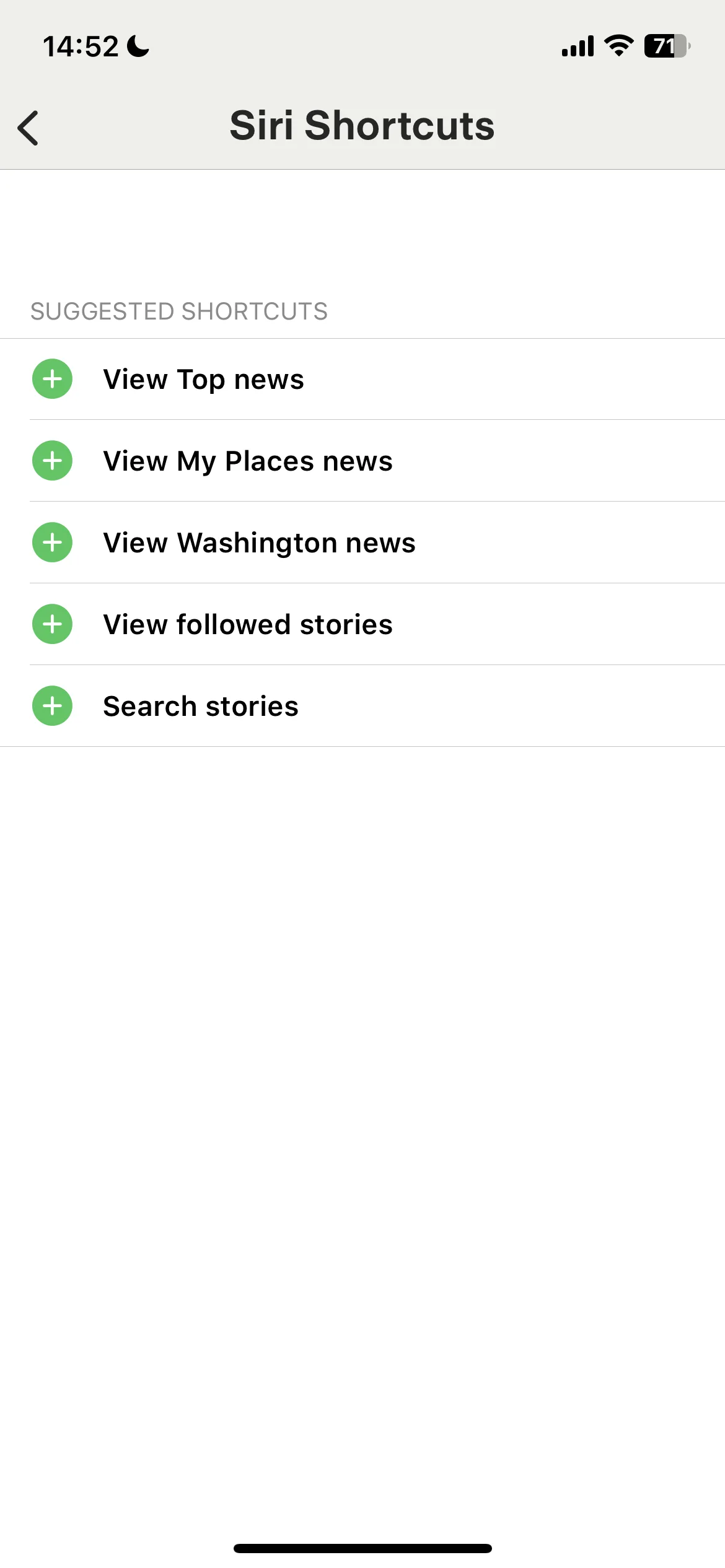
Task: Tap the battery indicator in status bar
Action: point(667,46)
